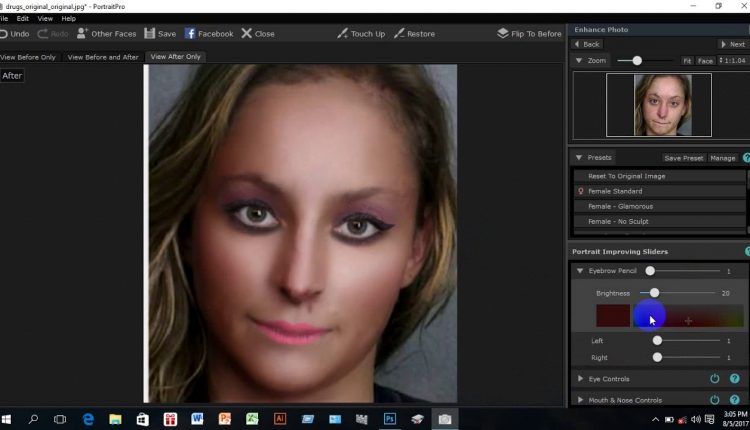Click the Save floppy disk icon
The width and height of the screenshot is (750, 430).
pyautogui.click(x=149, y=33)
